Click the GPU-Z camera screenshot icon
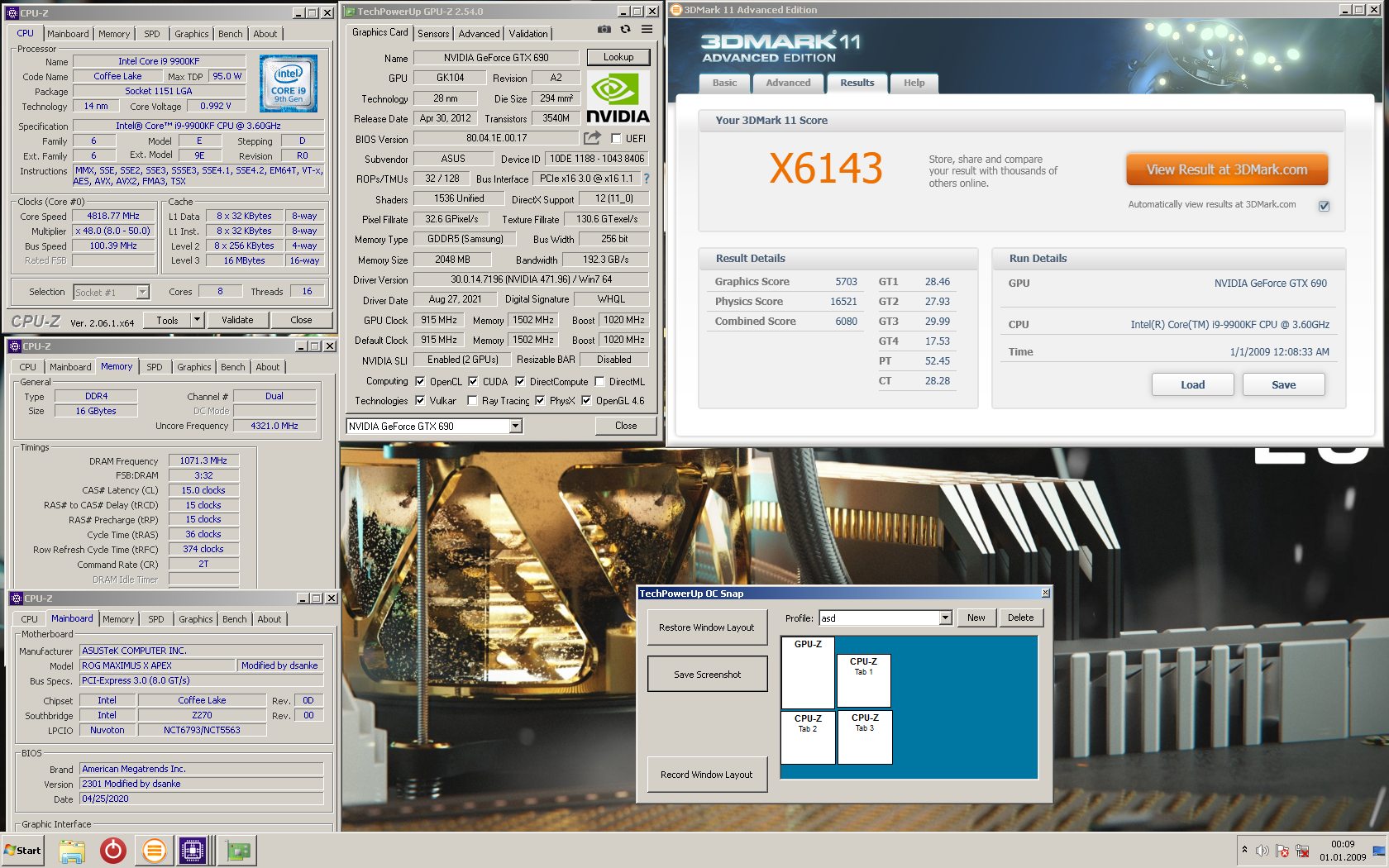This screenshot has height=868, width=1389. click(x=604, y=29)
